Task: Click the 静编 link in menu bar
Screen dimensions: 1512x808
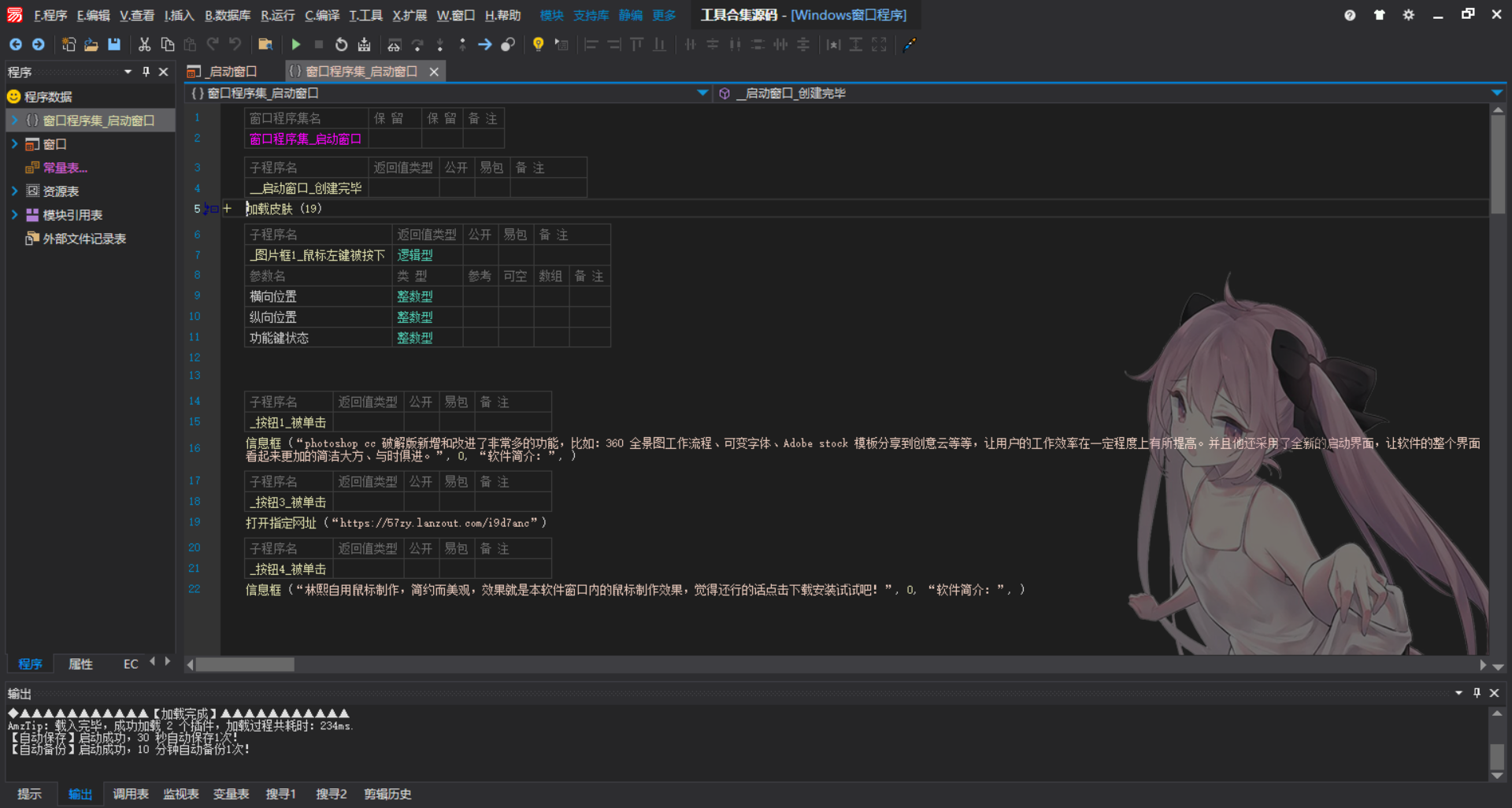Action: tap(630, 15)
